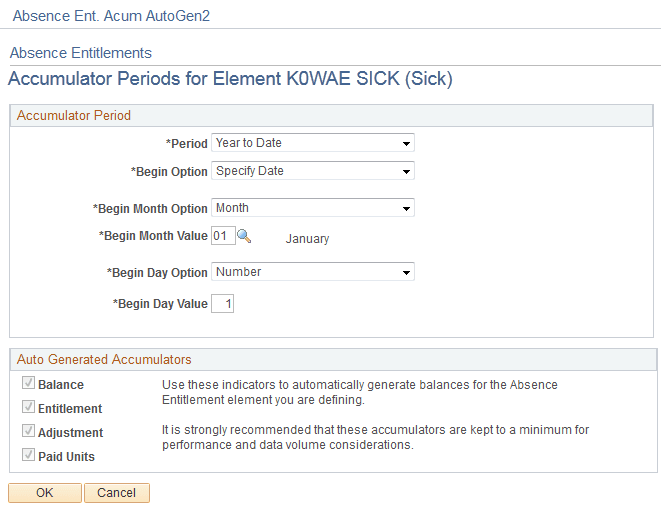The width and height of the screenshot is (661, 509).
Task: Open the Period dropdown showing Year to Date
Action: click(313, 143)
